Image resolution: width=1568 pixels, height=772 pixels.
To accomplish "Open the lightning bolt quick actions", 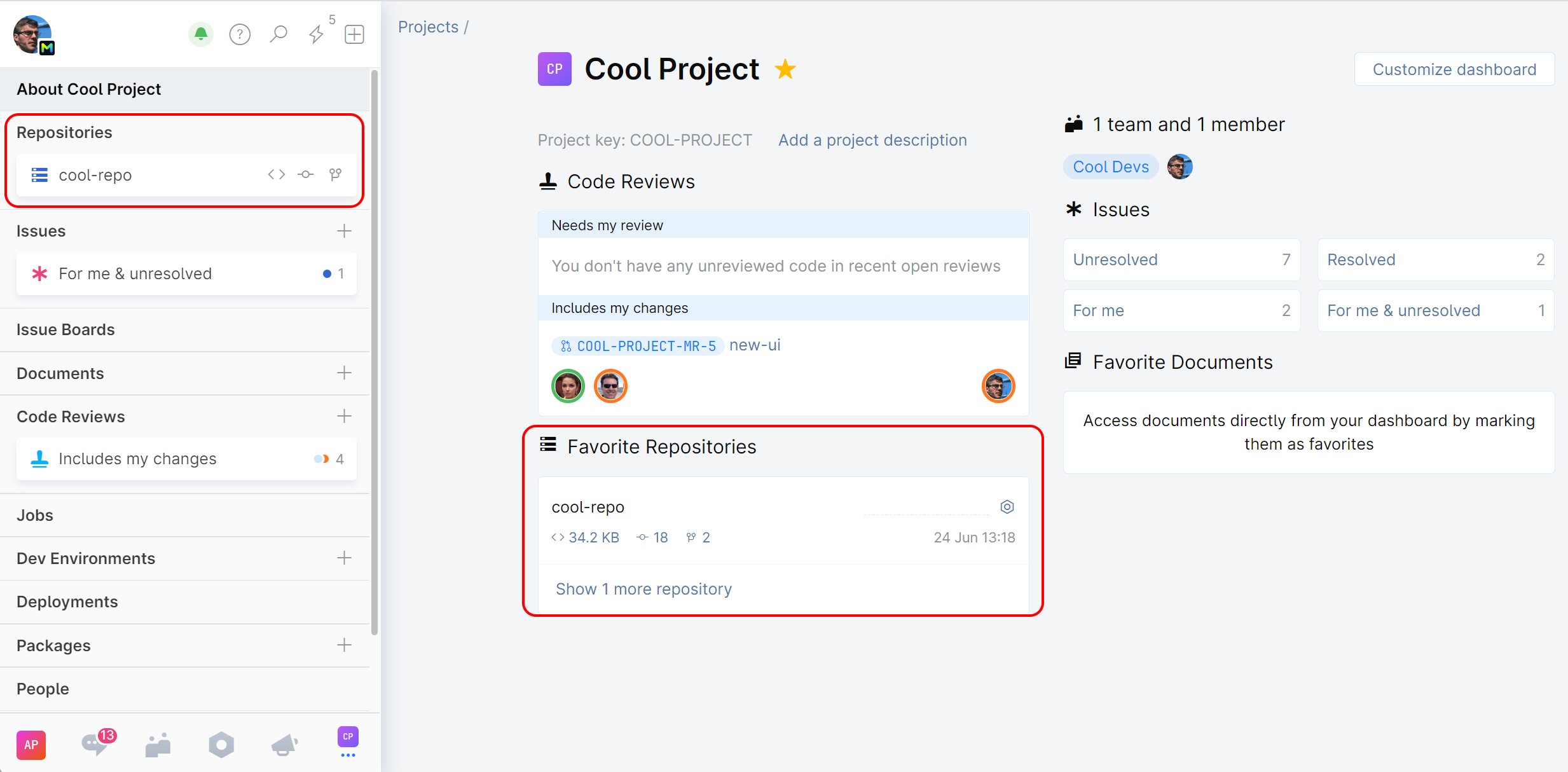I will 316,34.
